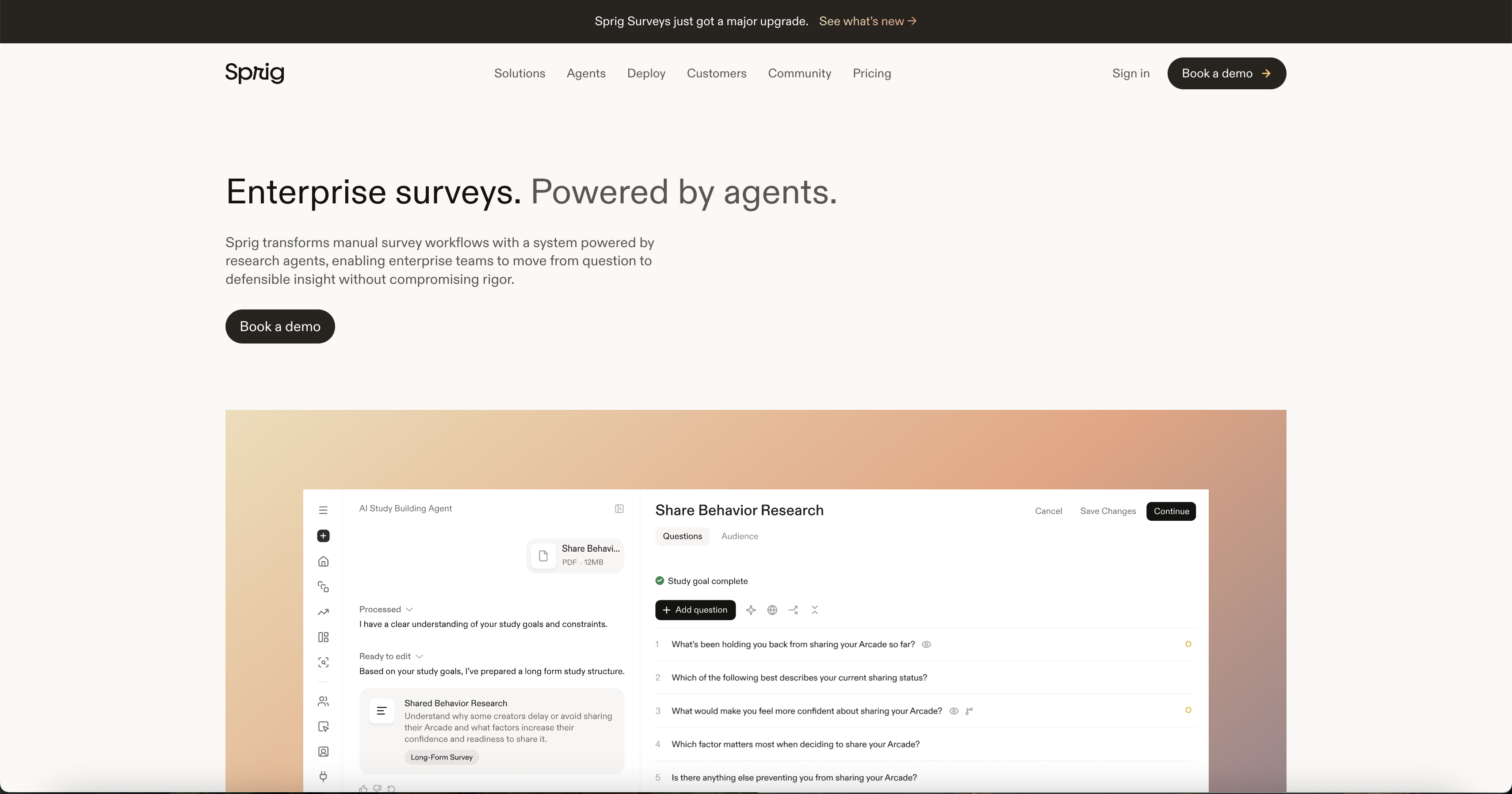Click the cursor-in-box icon in sidebar
This screenshot has width=1512, height=794.
tap(323, 726)
